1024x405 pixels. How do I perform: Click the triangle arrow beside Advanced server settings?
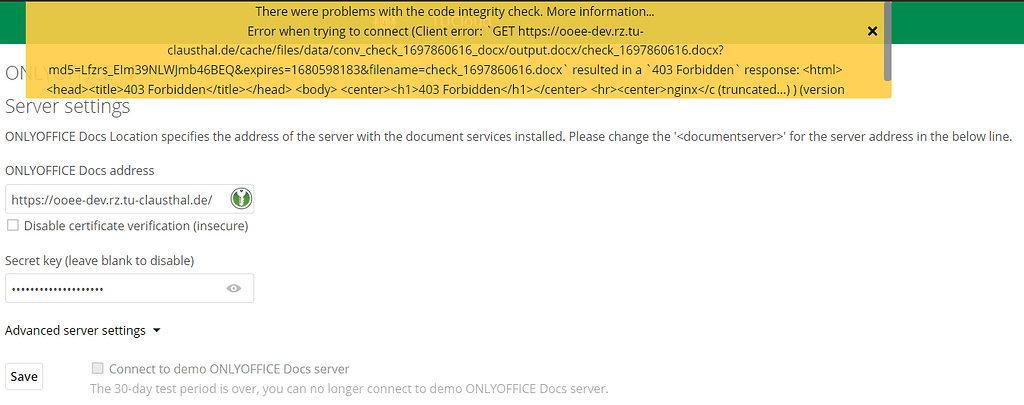coord(157,330)
